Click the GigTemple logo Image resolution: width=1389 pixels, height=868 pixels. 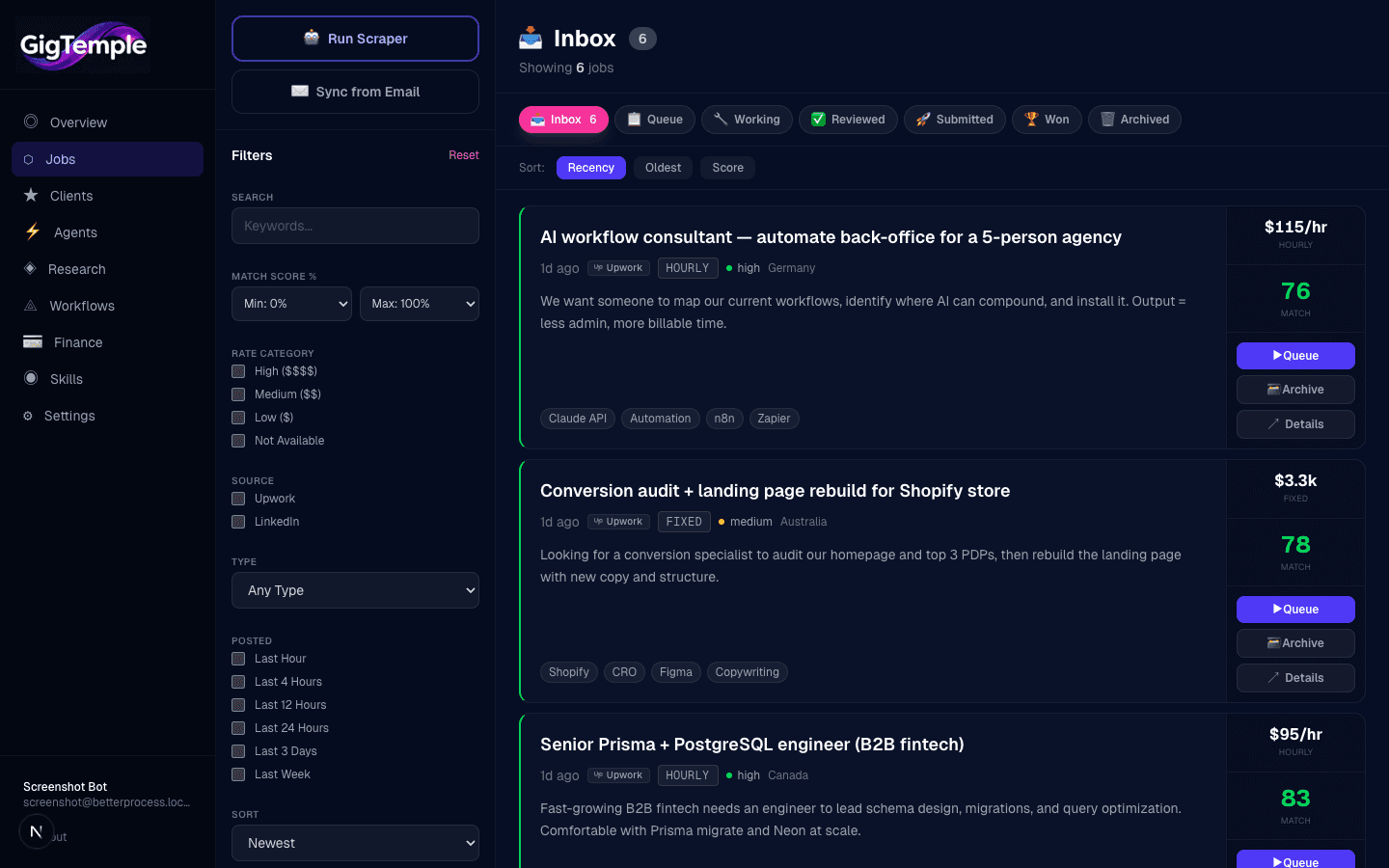coord(83,45)
